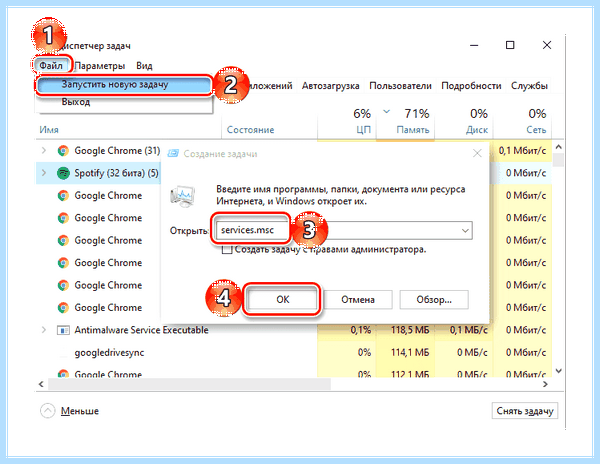This screenshot has width=600, height=464.
Task: Minimize the Диспетчер задач window
Action: pos(474,45)
